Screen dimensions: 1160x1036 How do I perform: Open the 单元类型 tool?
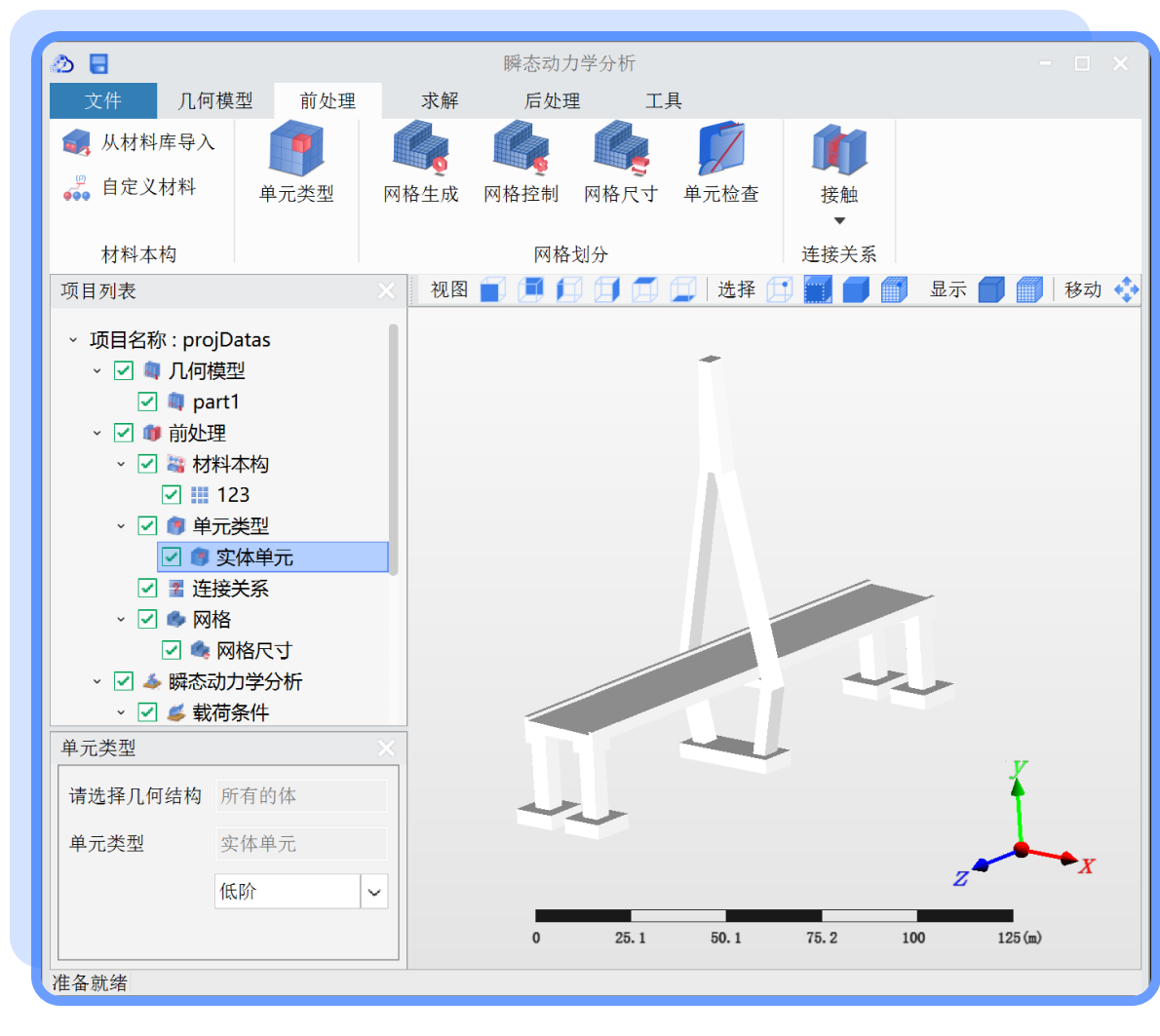(296, 163)
